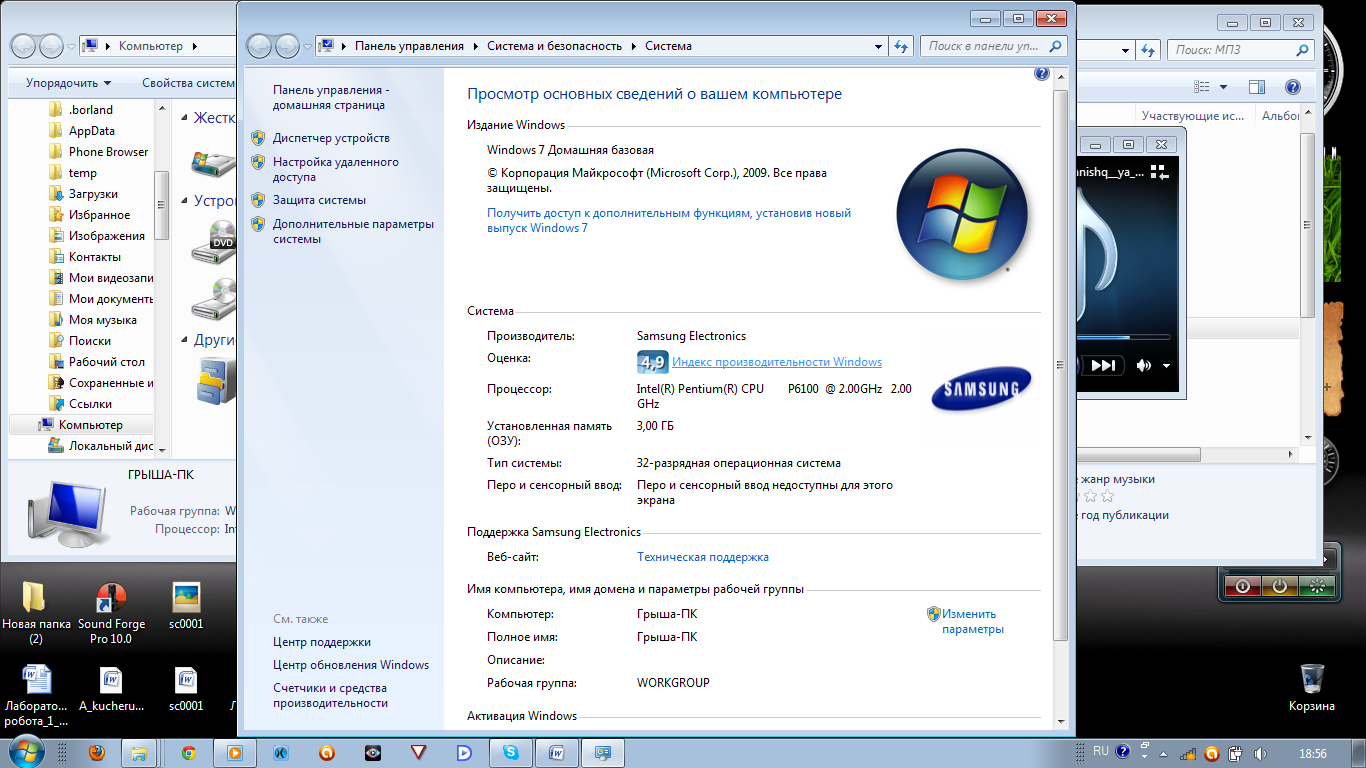The image size is (1366, 768).
Task: Click the media player seek bar
Action: point(1124,337)
